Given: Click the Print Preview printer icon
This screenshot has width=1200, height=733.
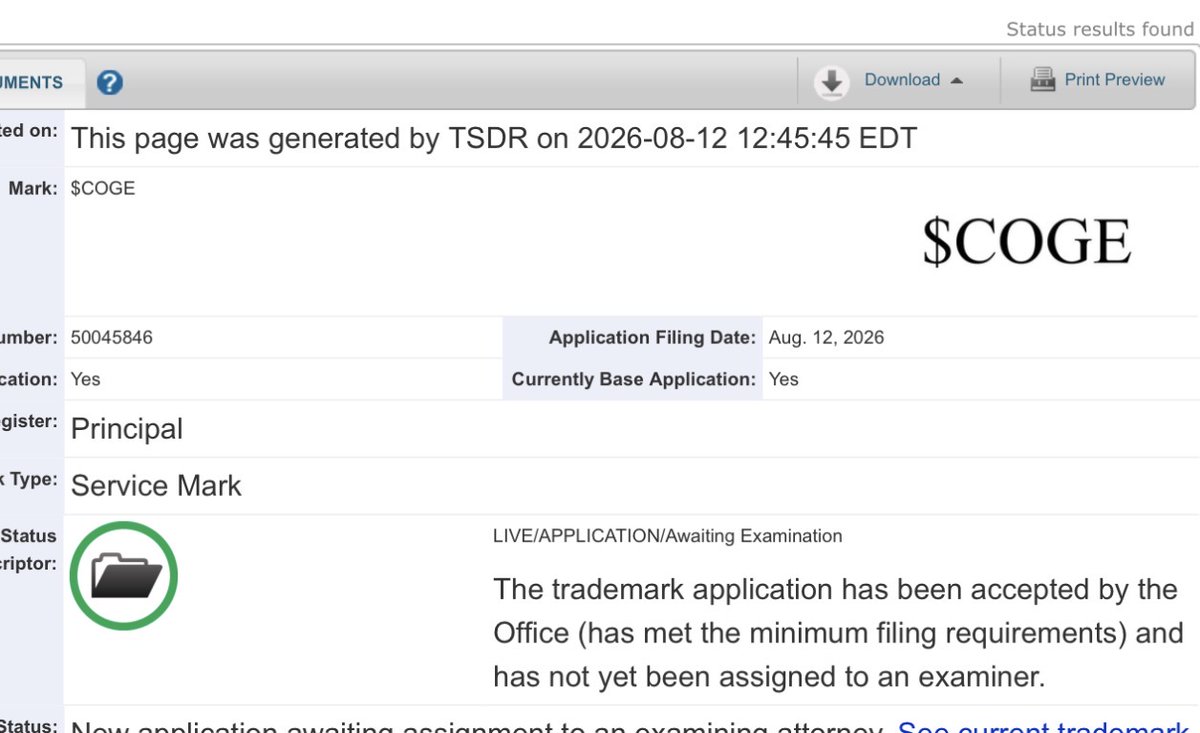Looking at the screenshot, I should coord(1043,80).
